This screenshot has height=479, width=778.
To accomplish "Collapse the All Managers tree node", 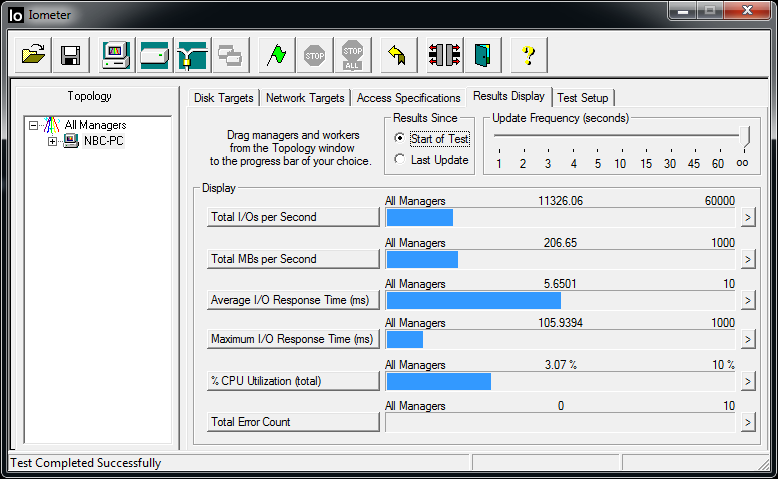I will (x=34, y=126).
